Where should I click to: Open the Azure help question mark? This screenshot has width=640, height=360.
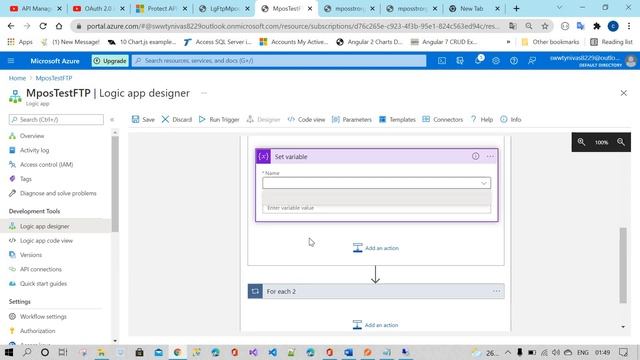pos(514,61)
